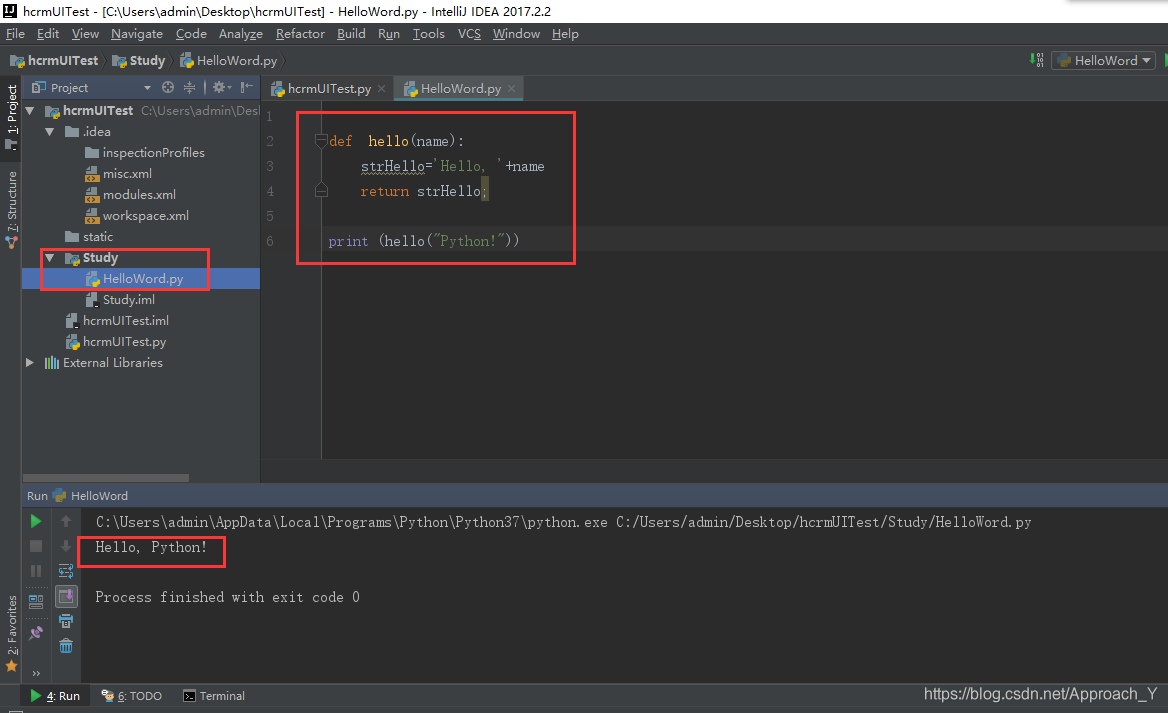Clear the console with the trash icon

click(66, 646)
